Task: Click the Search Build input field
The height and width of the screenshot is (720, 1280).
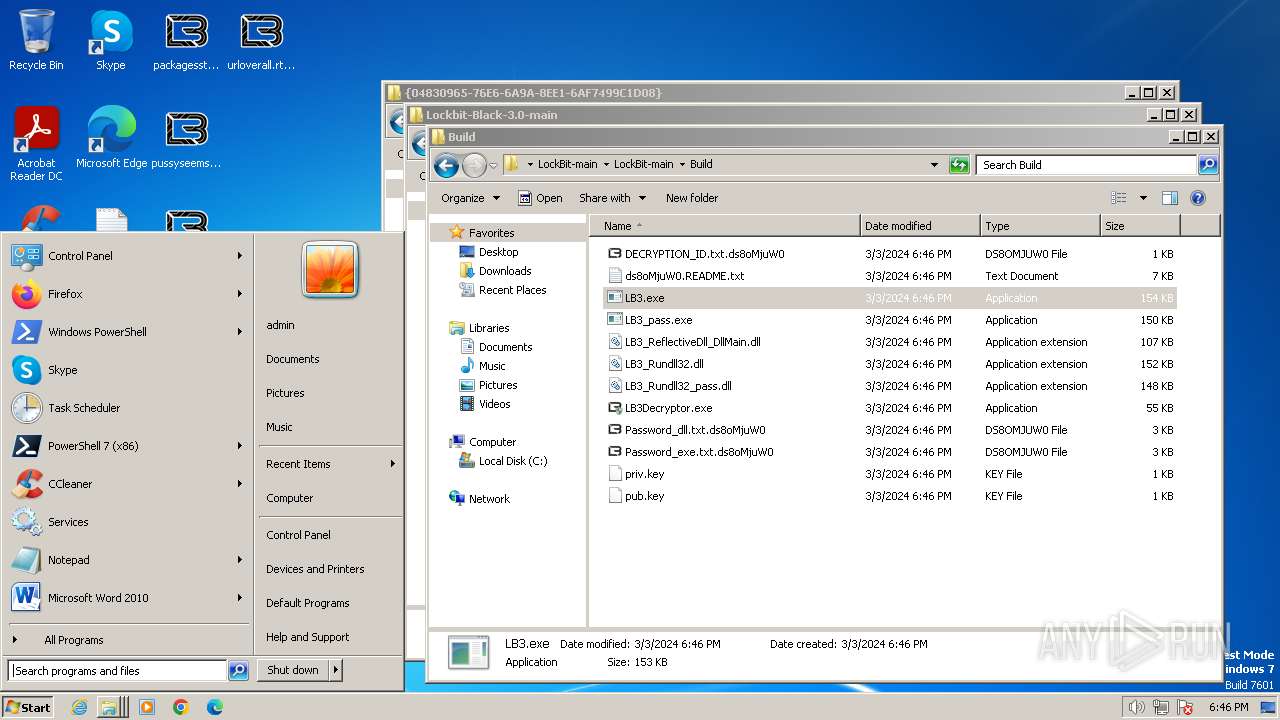Action: pyautogui.click(x=1087, y=165)
